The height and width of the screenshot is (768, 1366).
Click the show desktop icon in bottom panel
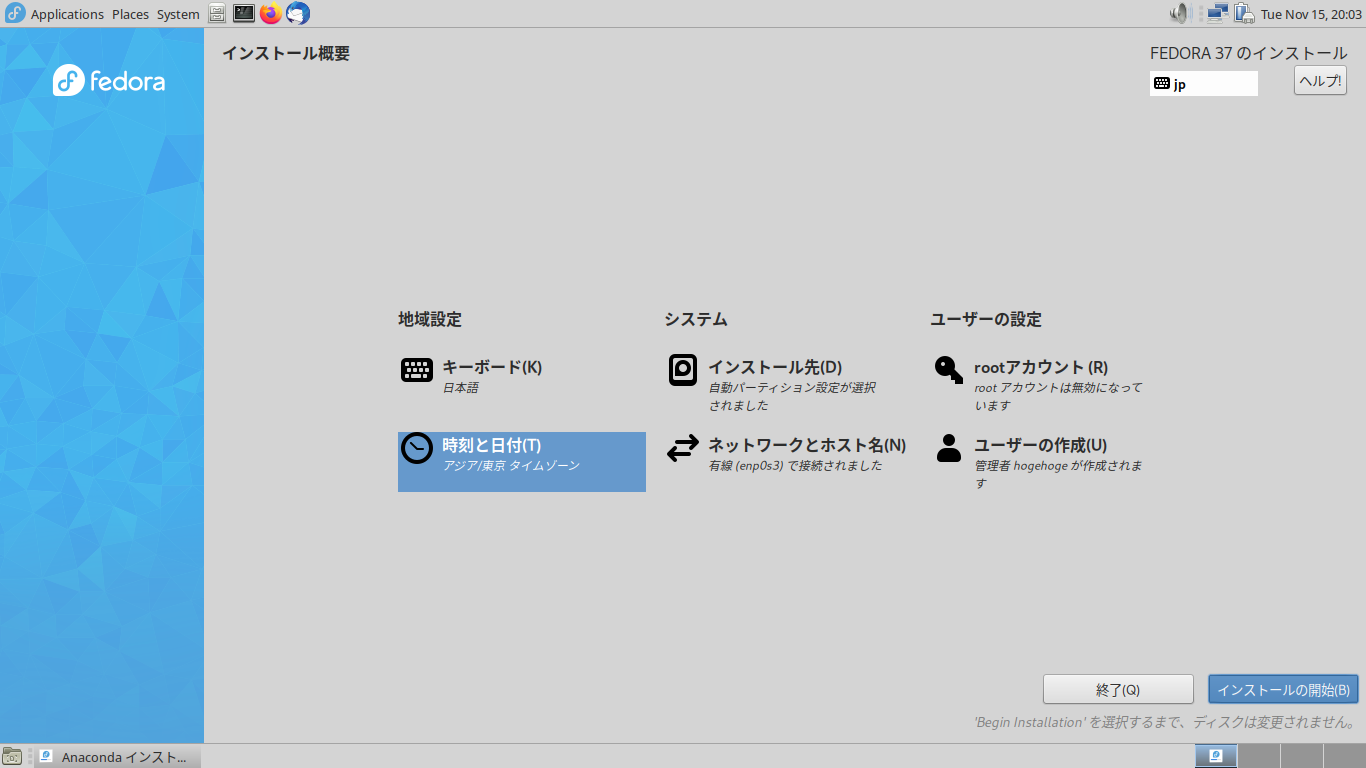(x=12, y=756)
